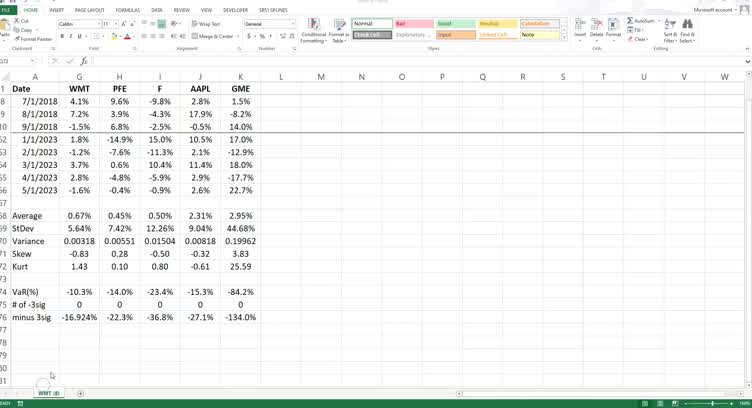This screenshot has width=752, height=408.
Task: Expand the formula bar
Action: click(747, 61)
